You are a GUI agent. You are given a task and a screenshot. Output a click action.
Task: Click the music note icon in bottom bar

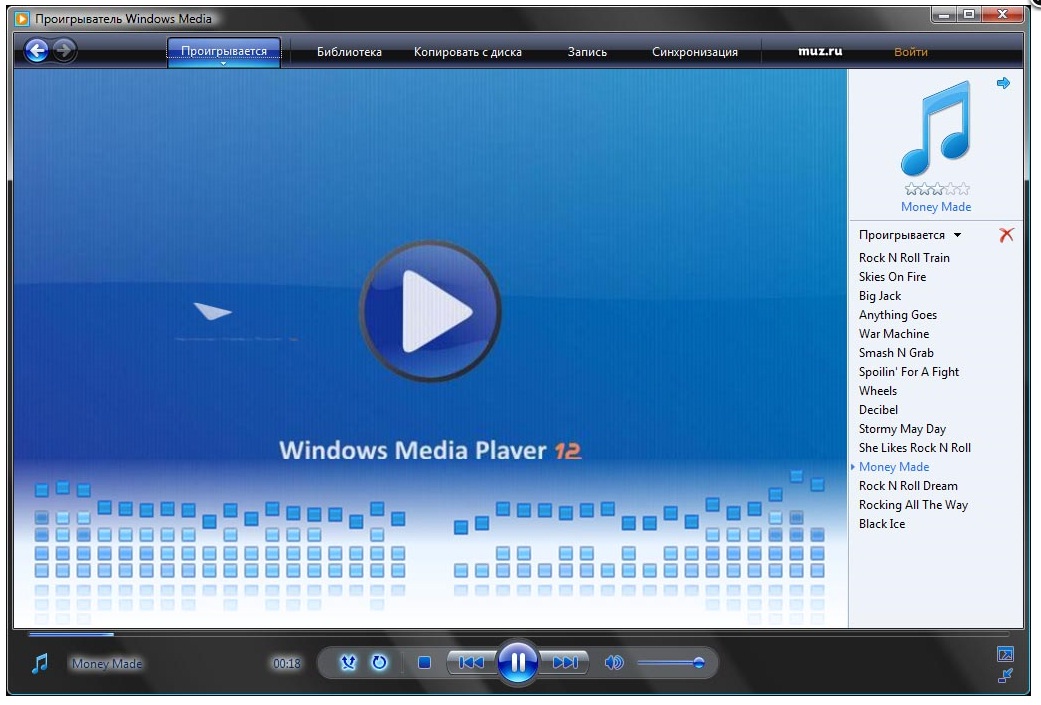pos(40,663)
